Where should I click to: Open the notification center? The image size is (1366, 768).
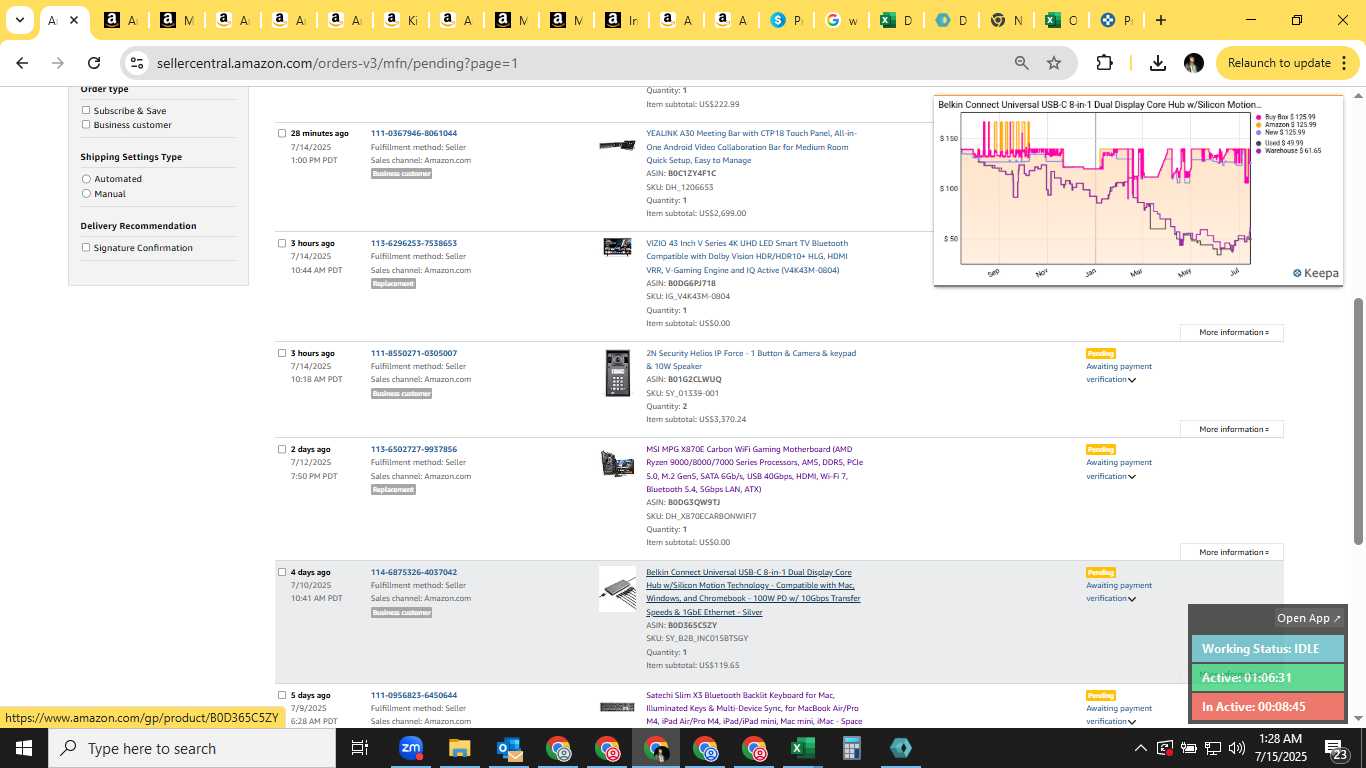tap(1337, 748)
